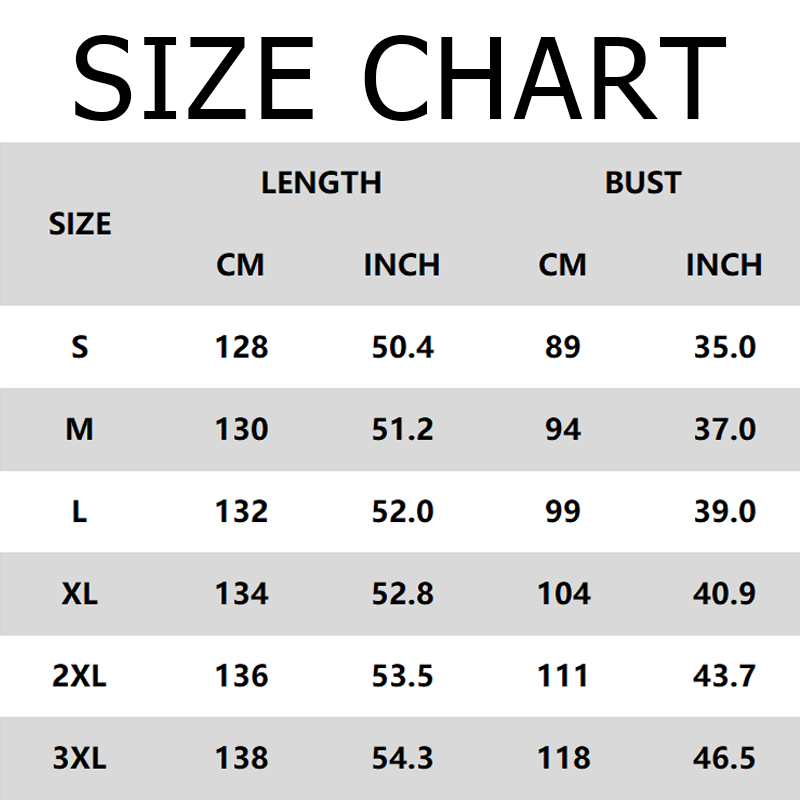The height and width of the screenshot is (800, 800).
Task: Click the 118 bust CM value
Action: coord(563,758)
